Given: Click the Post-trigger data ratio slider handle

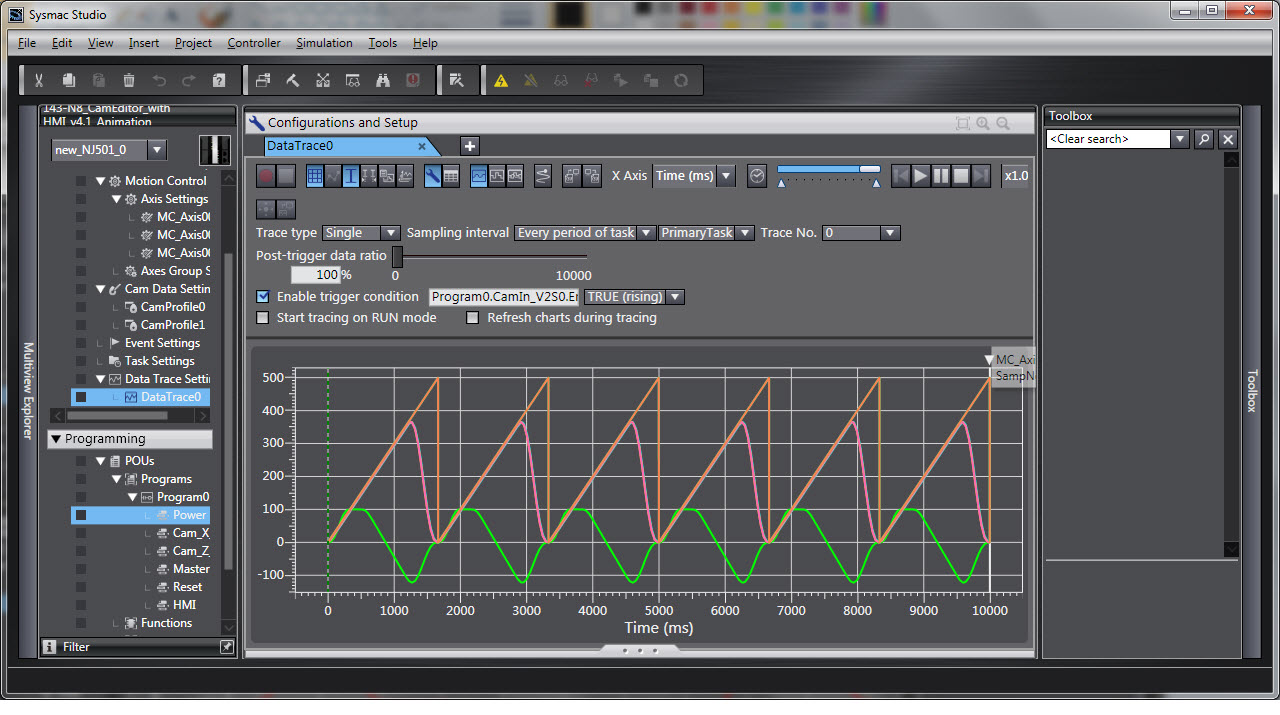Looking at the screenshot, I should click(x=397, y=256).
